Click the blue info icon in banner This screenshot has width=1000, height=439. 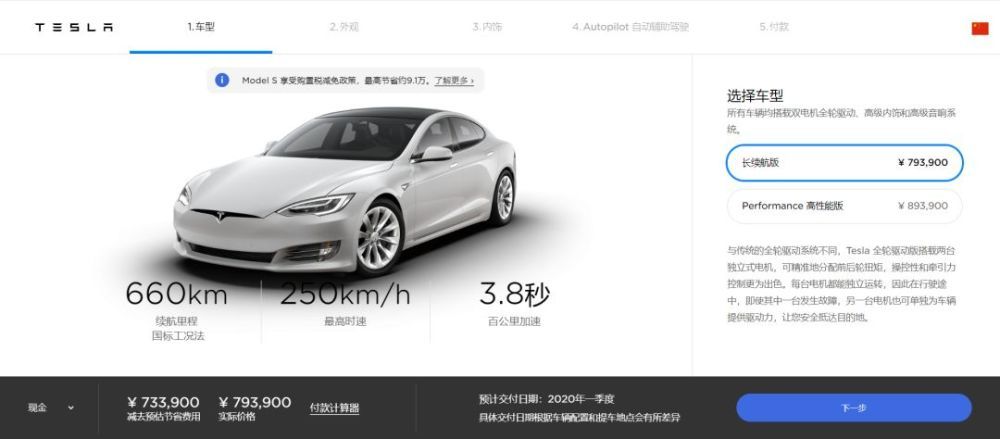[x=222, y=80]
